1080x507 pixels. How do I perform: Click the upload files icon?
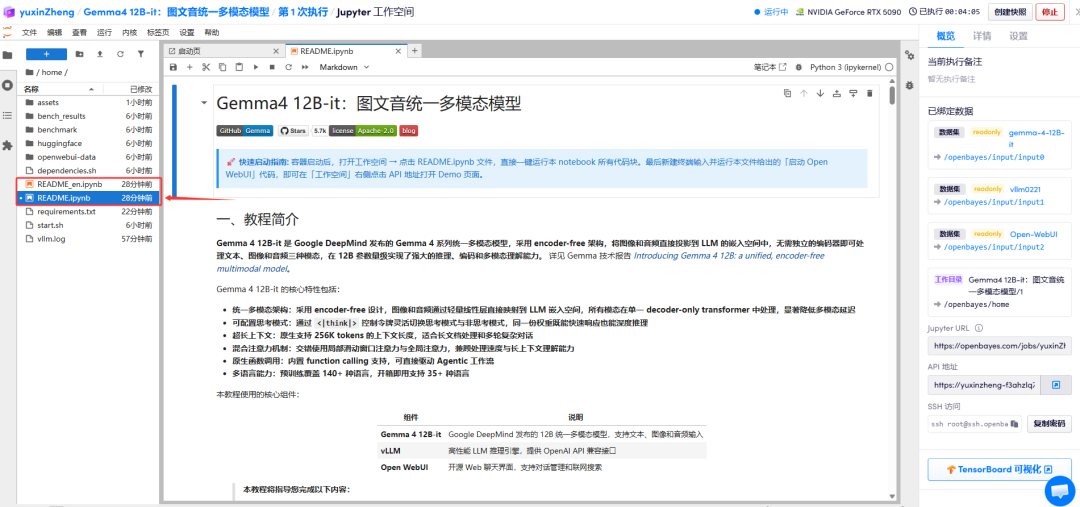[x=100, y=54]
